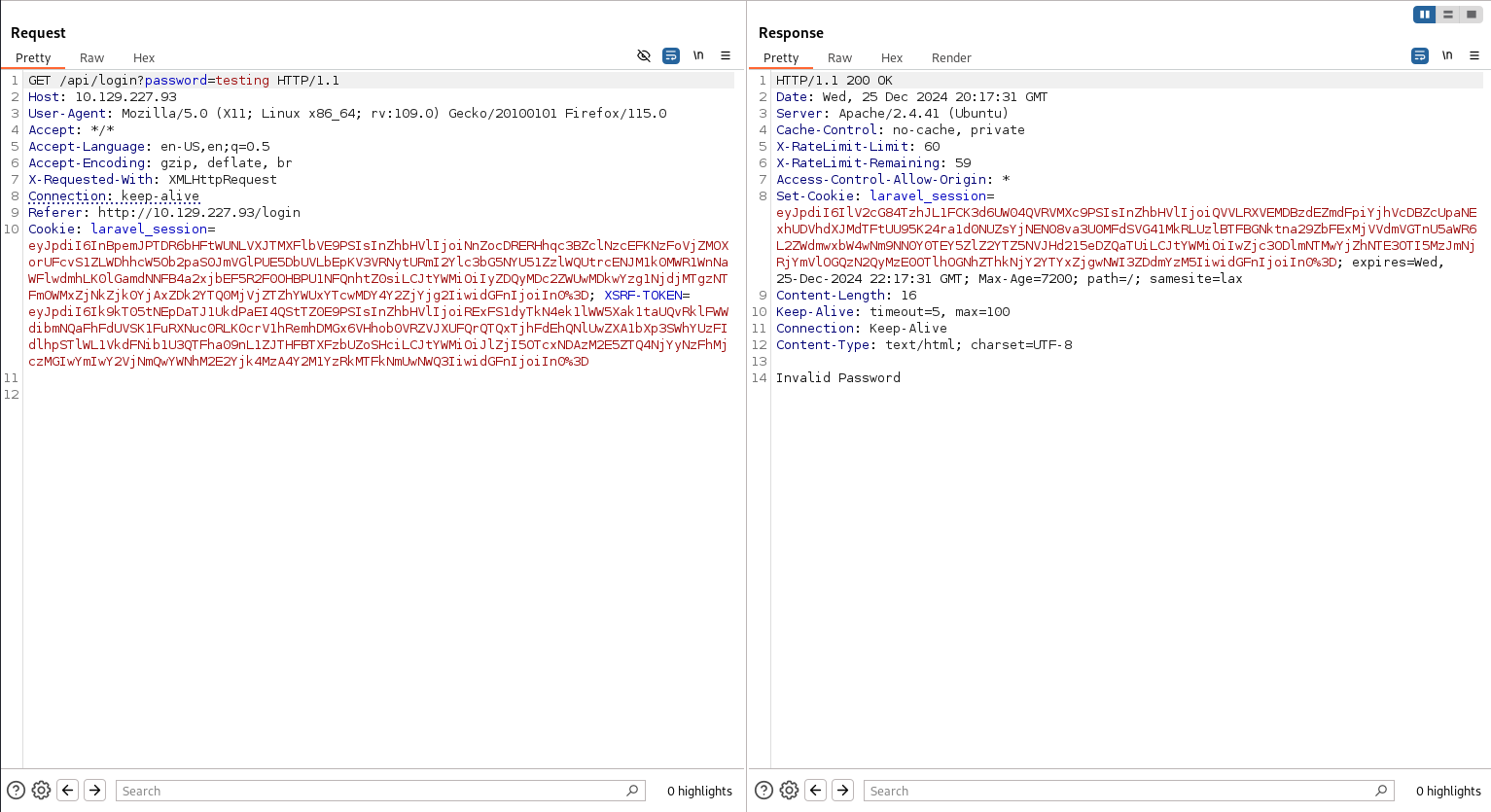This screenshot has width=1491, height=812.
Task: Open search settings gear below Response
Action: pos(789,791)
